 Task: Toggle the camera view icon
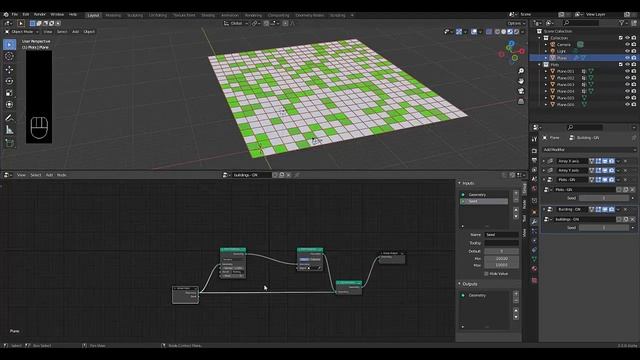pos(521,91)
